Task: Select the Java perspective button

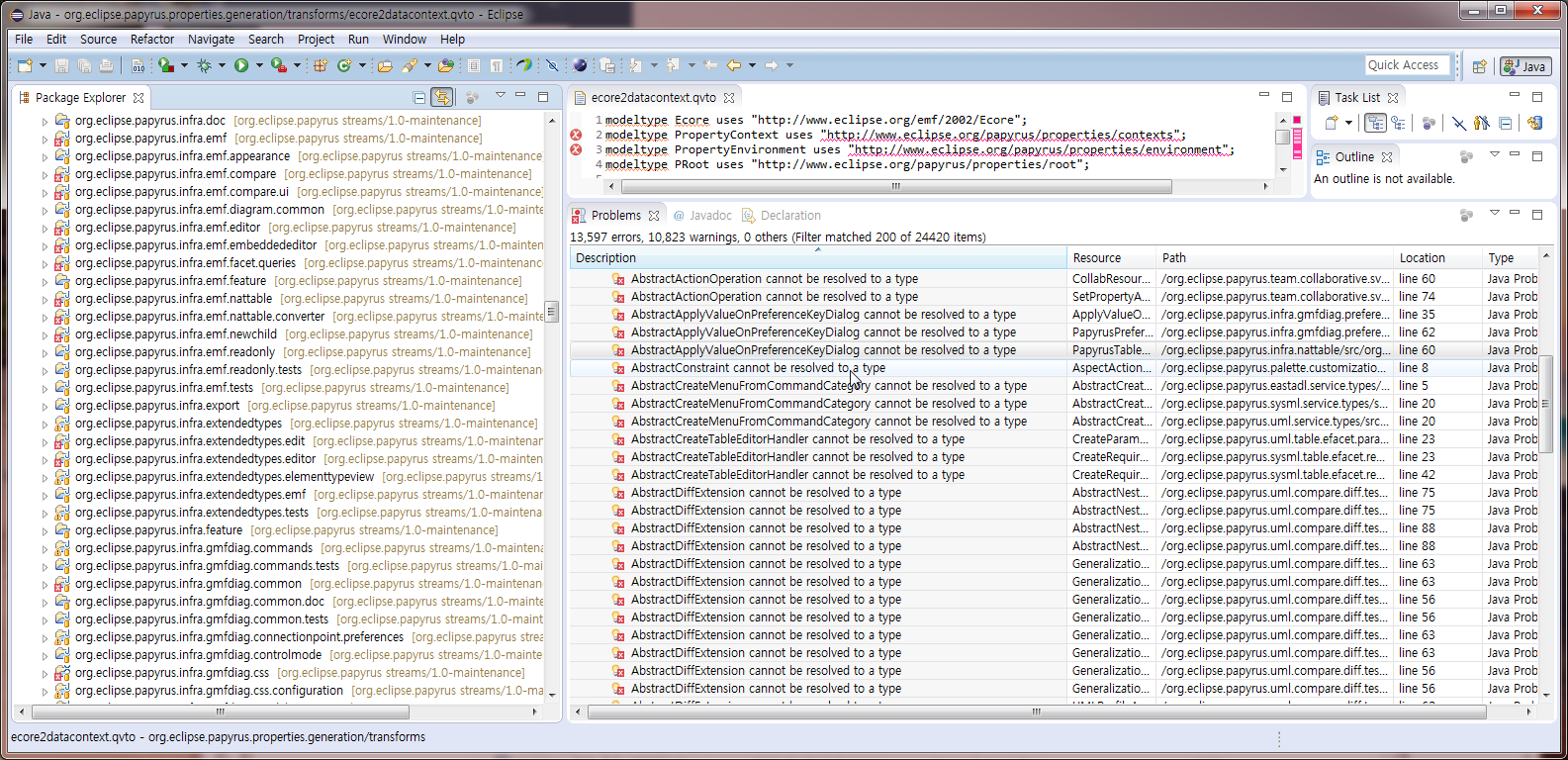Action: tap(1525, 66)
